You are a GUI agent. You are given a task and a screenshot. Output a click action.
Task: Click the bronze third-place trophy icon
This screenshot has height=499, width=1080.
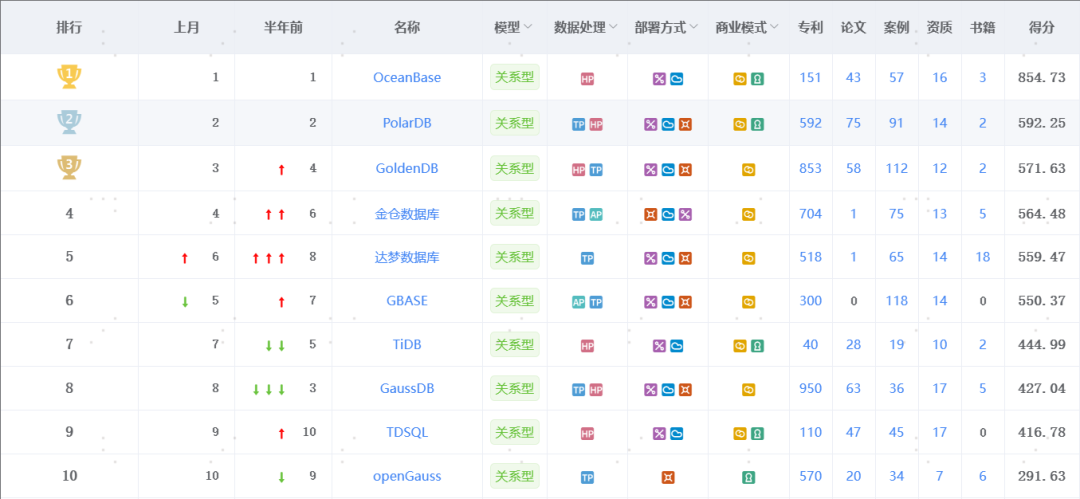click(x=69, y=167)
